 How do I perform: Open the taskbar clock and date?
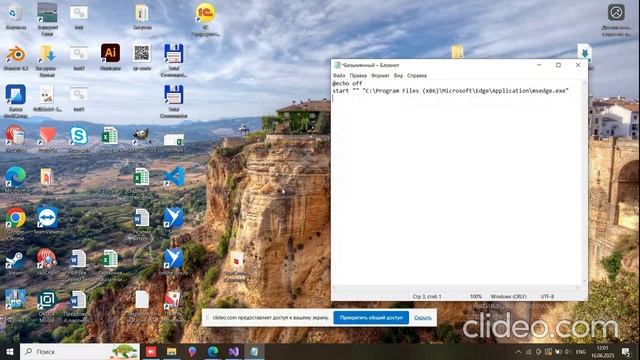click(x=602, y=352)
